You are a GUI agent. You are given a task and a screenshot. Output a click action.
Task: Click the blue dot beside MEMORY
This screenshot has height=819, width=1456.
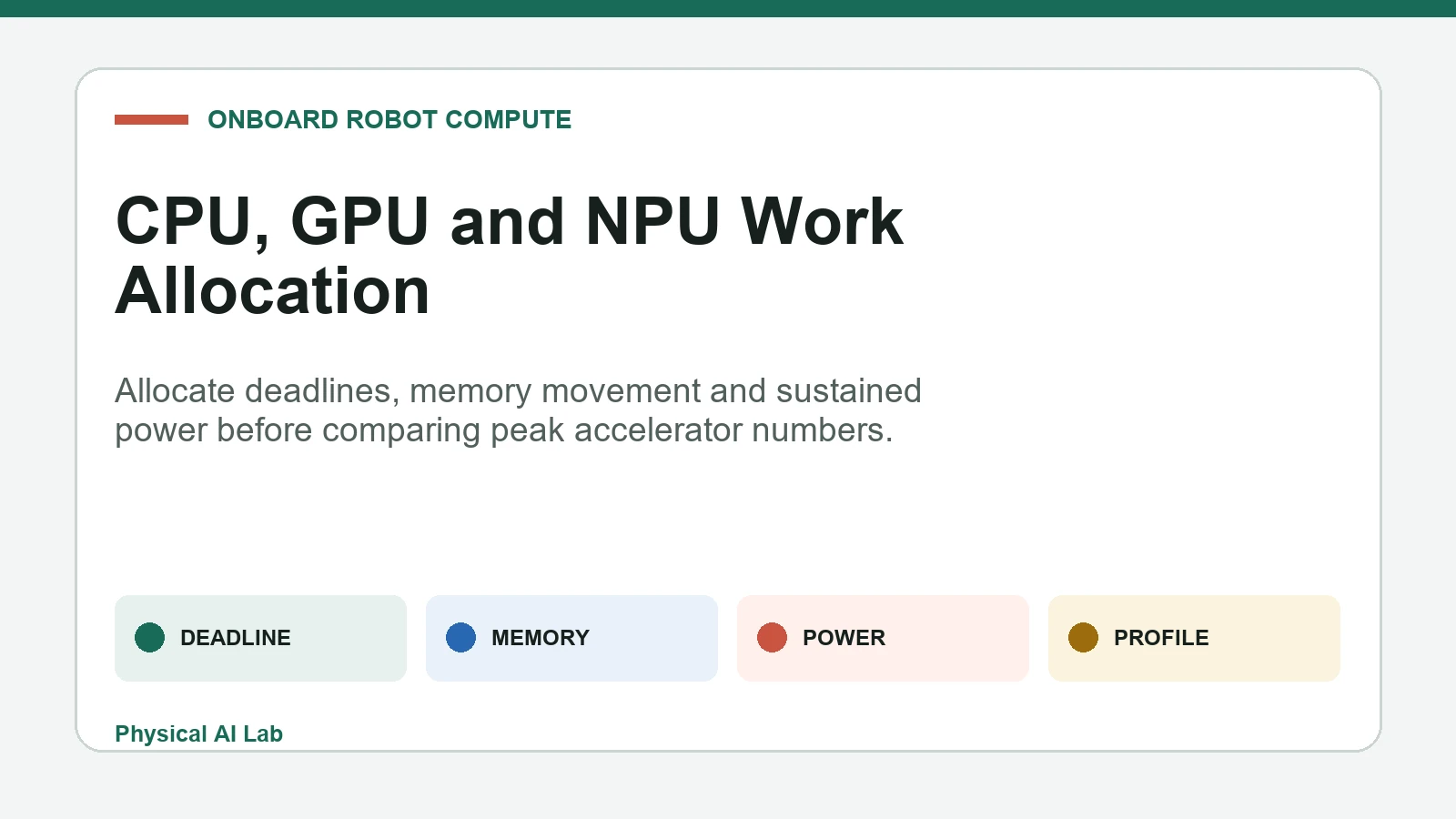(460, 638)
